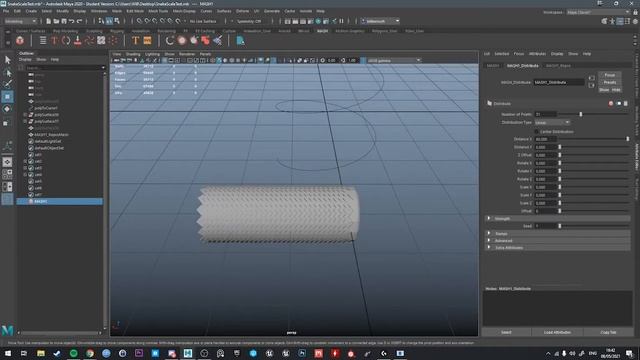Viewport: 640px width, 360px height.
Task: Click the redo arrow icon
Action: click(x=80, y=21)
